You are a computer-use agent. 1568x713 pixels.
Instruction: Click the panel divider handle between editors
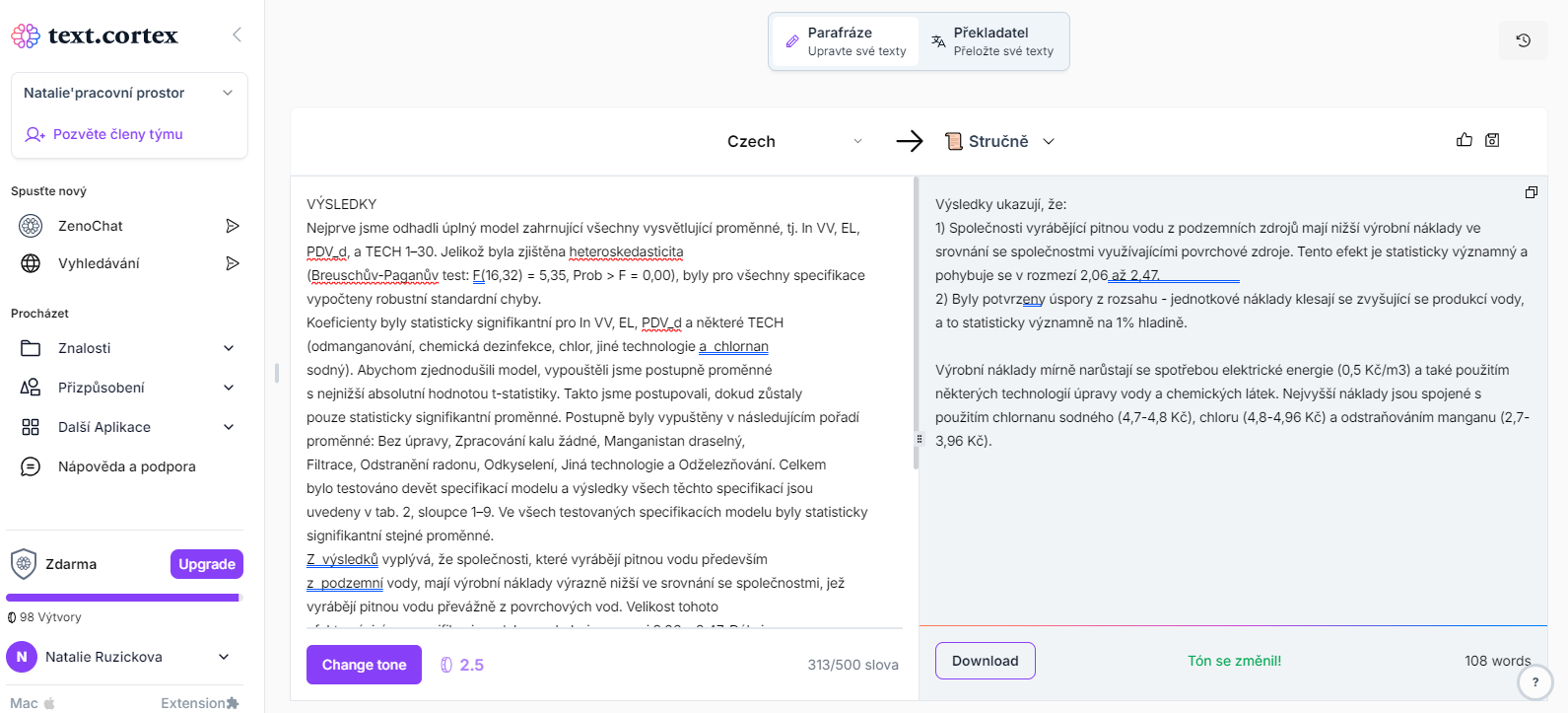pyautogui.click(x=920, y=439)
